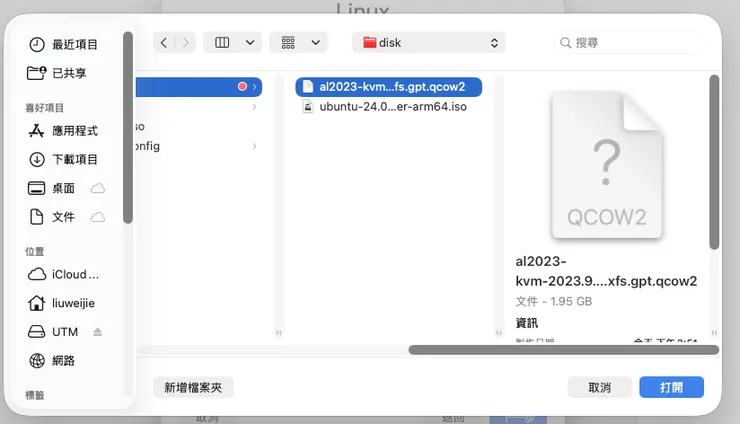The height and width of the screenshot is (424, 740).
Task: Click the Documents iCloud status cloud icon
Action: point(98,217)
